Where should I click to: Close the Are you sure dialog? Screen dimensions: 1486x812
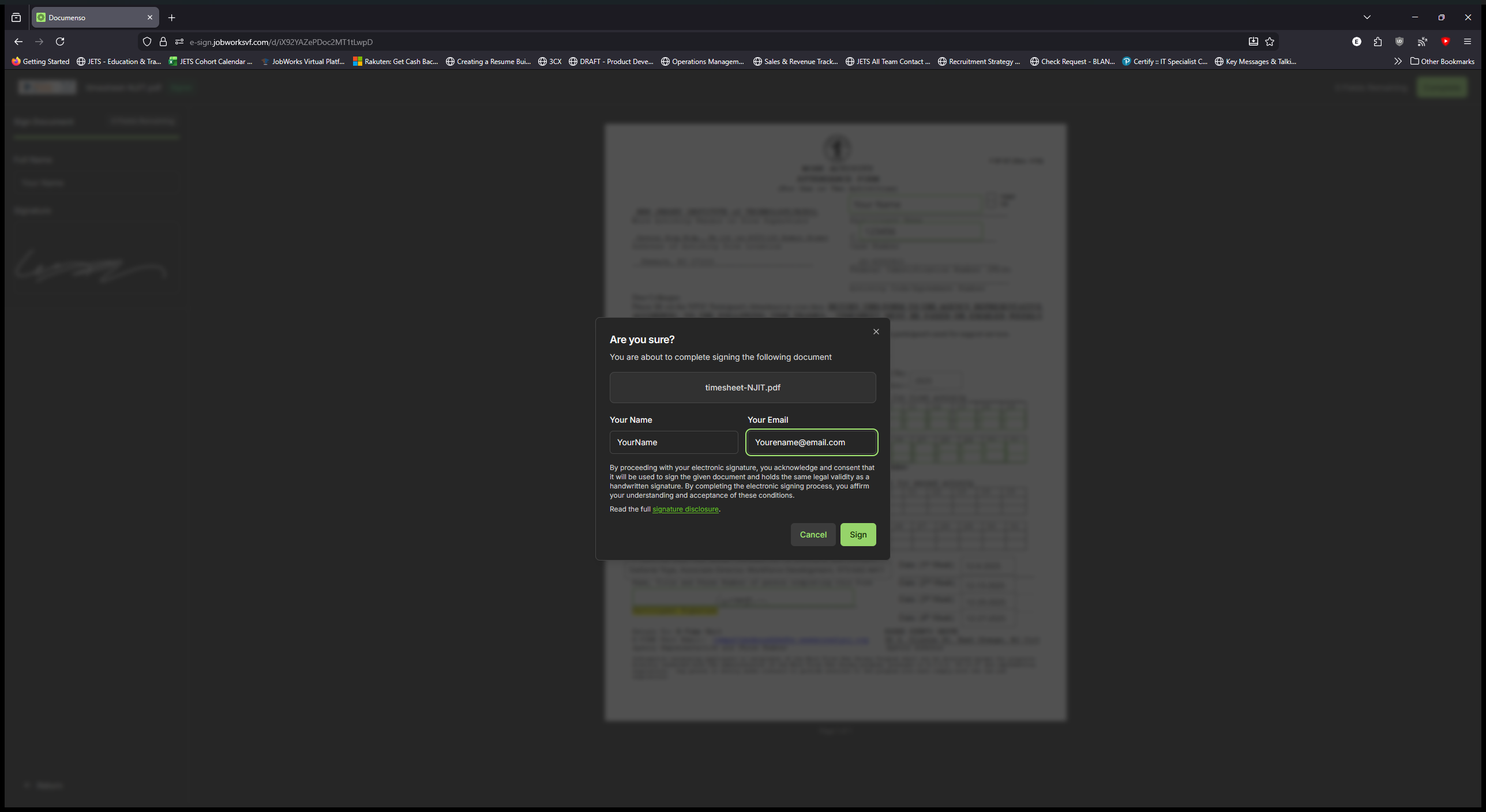point(876,331)
